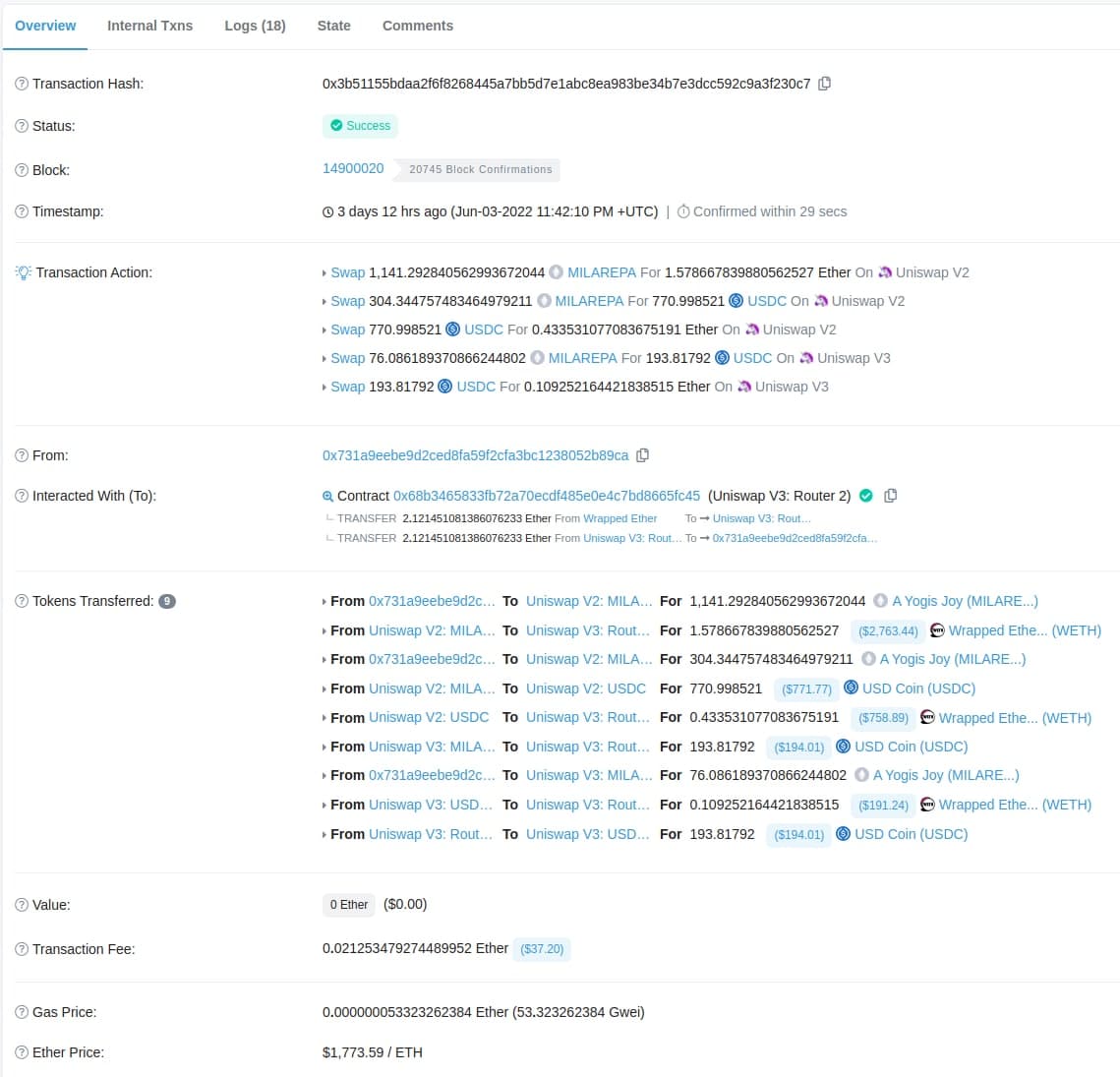Open contract address 0x68b3465833fb72a7... link

point(547,496)
